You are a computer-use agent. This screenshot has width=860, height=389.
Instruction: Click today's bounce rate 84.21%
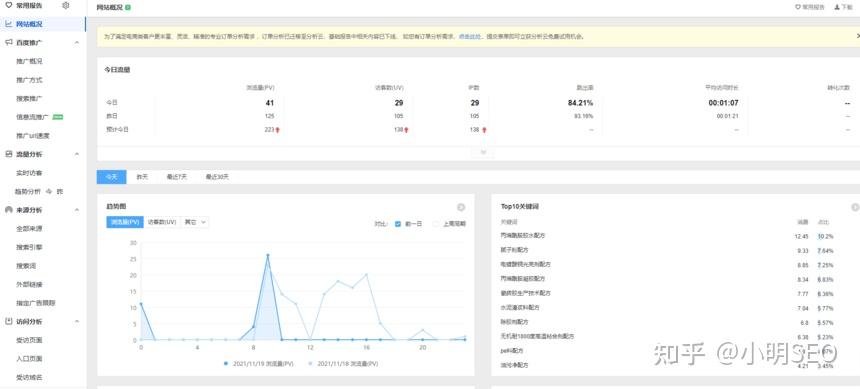[580, 103]
